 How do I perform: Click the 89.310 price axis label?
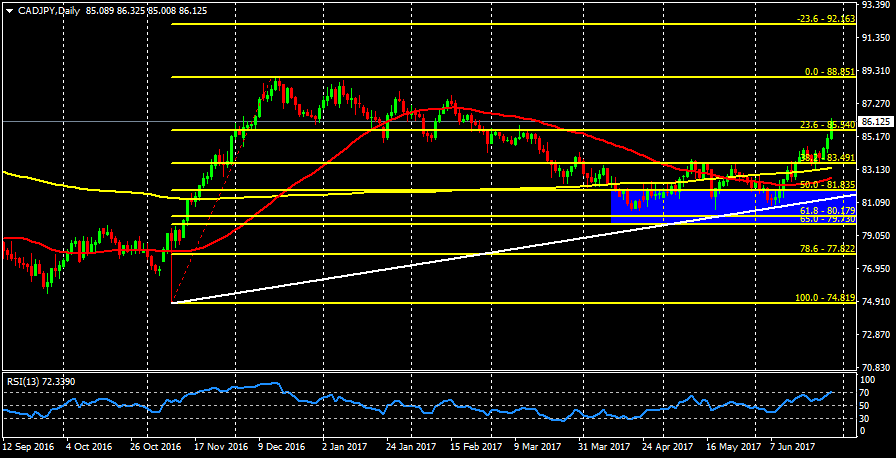pos(877,71)
